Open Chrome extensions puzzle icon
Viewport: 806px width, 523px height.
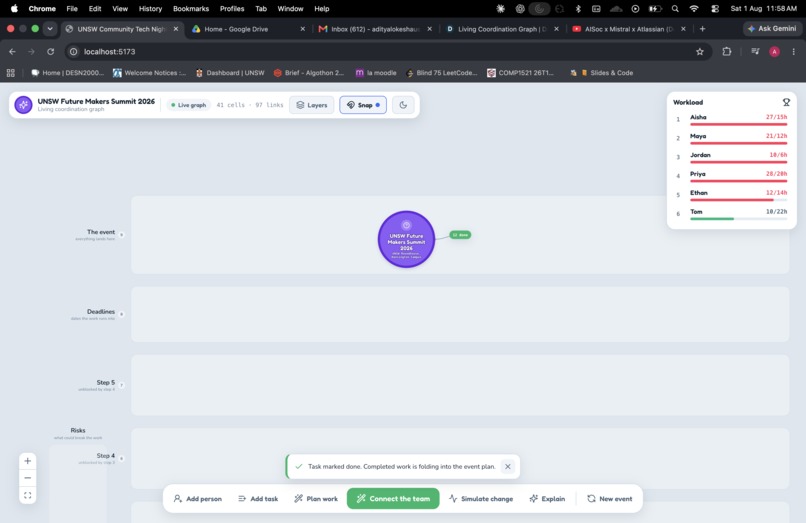(727, 51)
